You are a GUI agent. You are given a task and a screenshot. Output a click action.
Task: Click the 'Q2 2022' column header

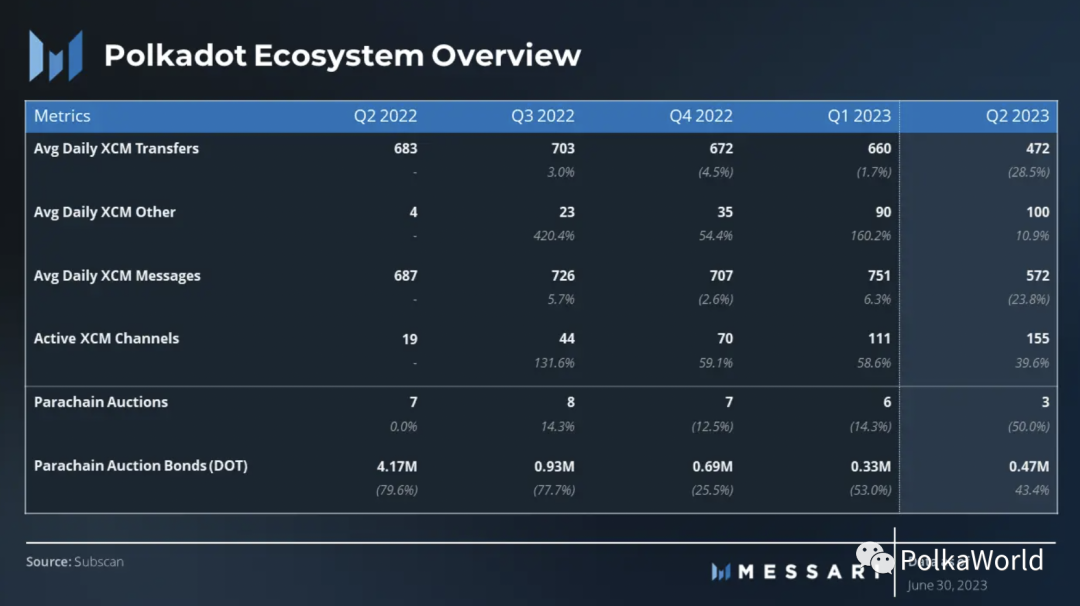point(385,116)
